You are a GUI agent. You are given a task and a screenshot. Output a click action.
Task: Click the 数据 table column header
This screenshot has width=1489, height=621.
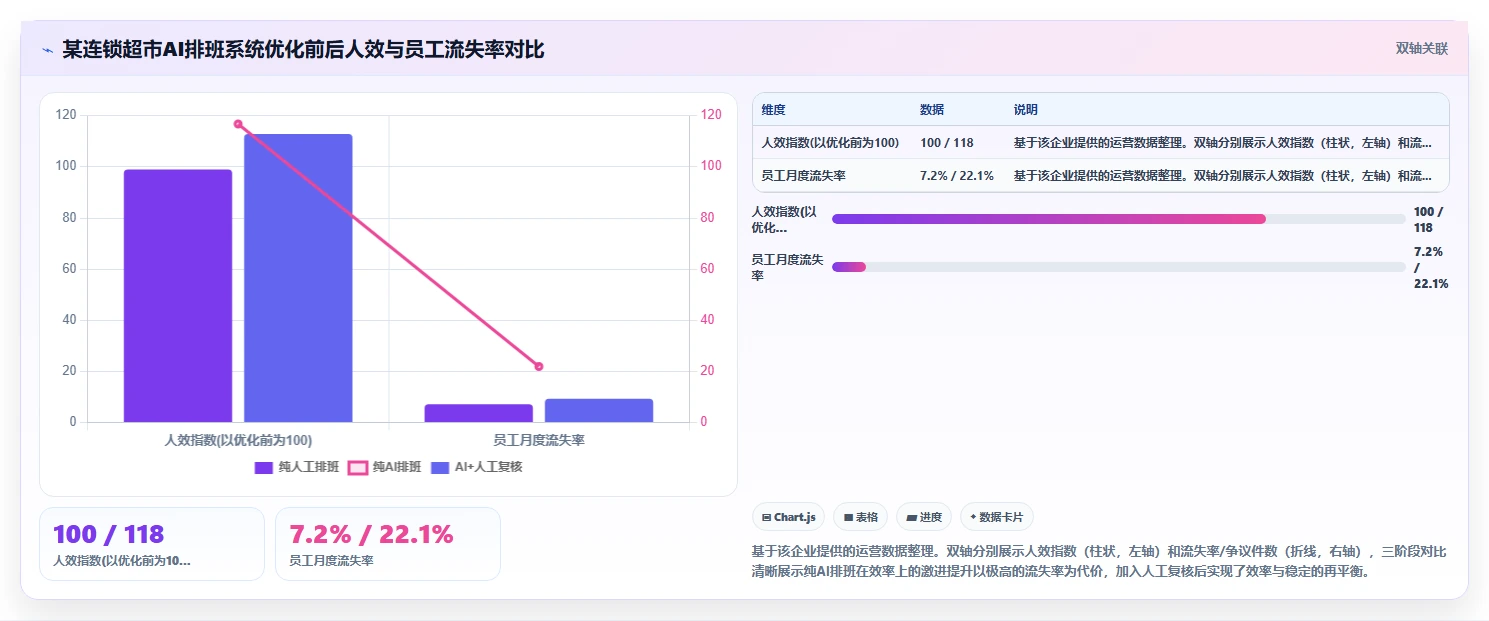tap(932, 110)
